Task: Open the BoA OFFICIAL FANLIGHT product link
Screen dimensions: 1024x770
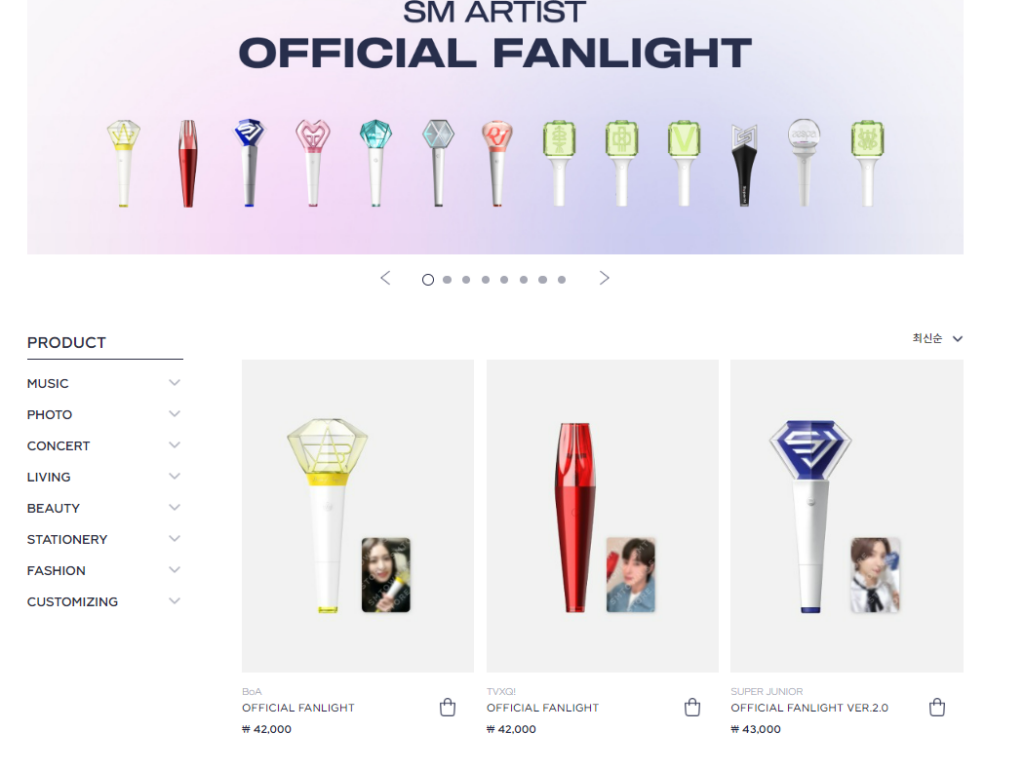Action: pos(298,708)
